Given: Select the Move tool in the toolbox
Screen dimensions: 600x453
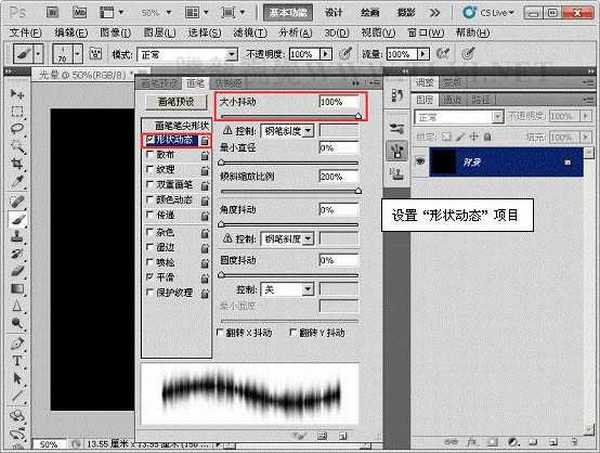Looking at the screenshot, I should click(17, 92).
